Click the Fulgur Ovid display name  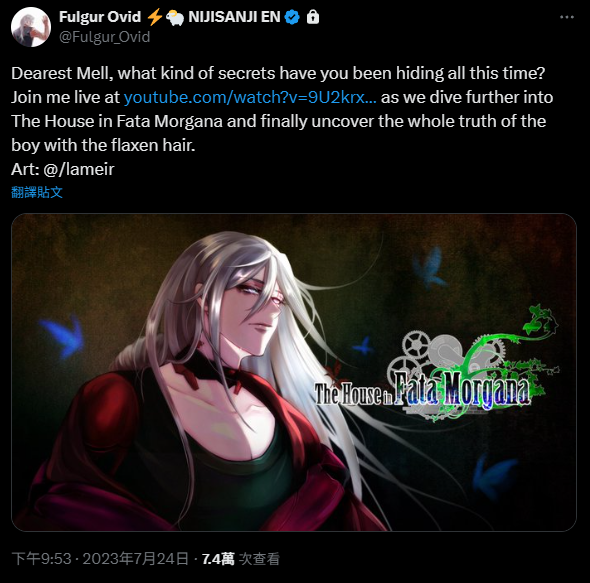(x=100, y=17)
